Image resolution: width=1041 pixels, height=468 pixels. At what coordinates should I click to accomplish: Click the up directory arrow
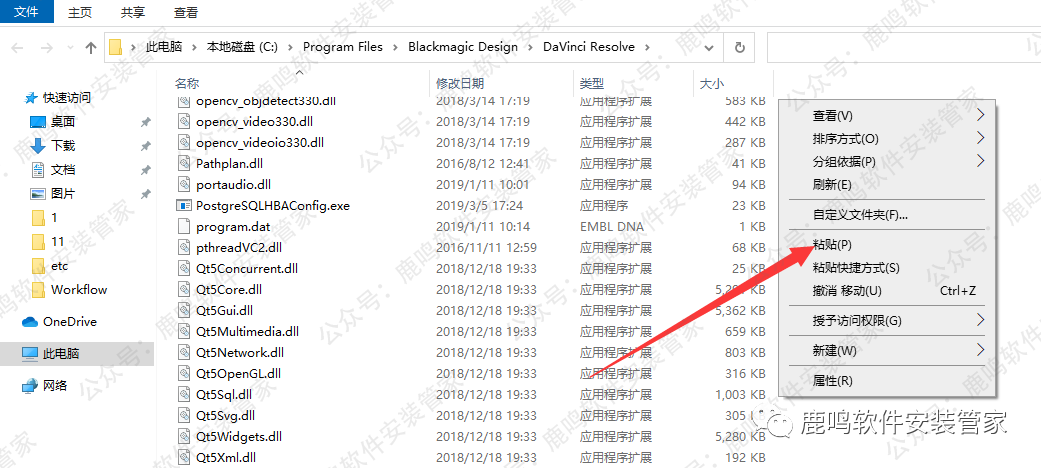[91, 47]
